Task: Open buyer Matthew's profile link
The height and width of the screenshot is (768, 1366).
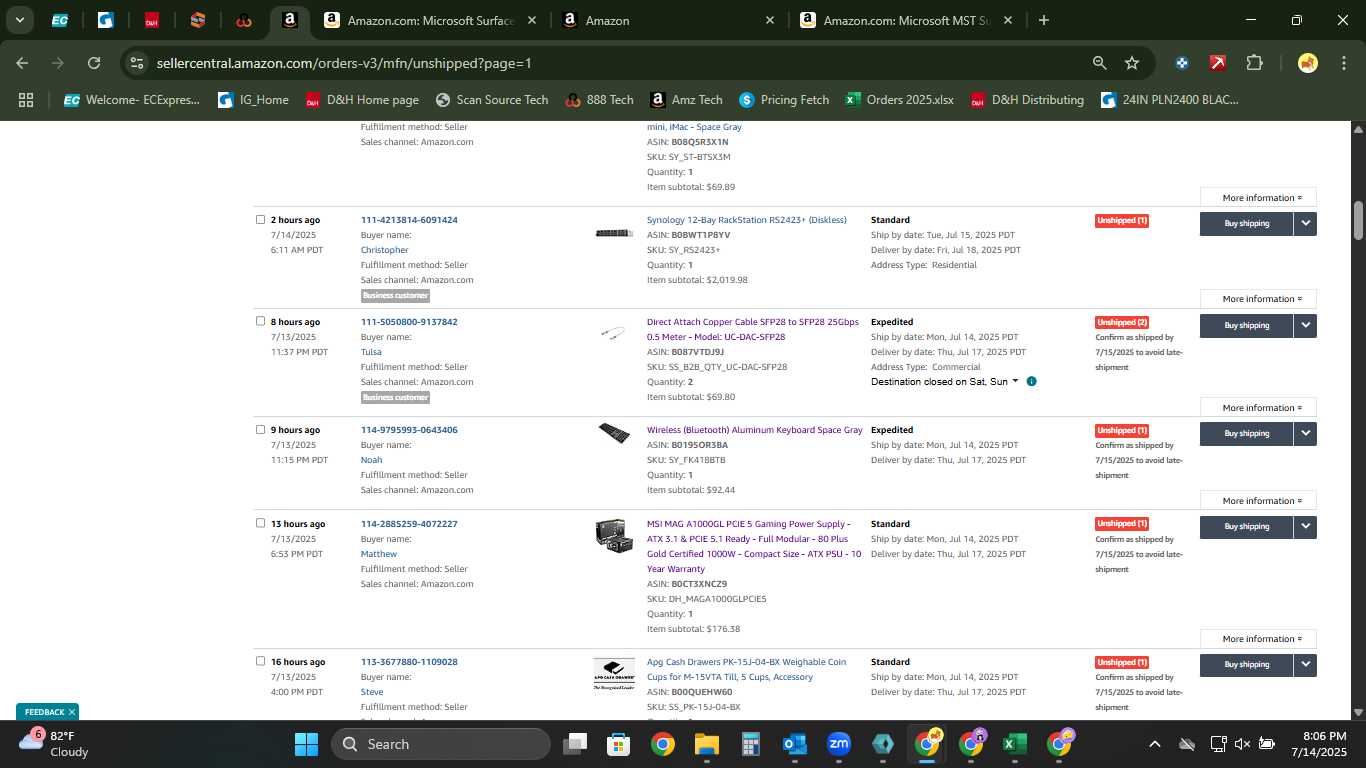Action: tap(379, 554)
